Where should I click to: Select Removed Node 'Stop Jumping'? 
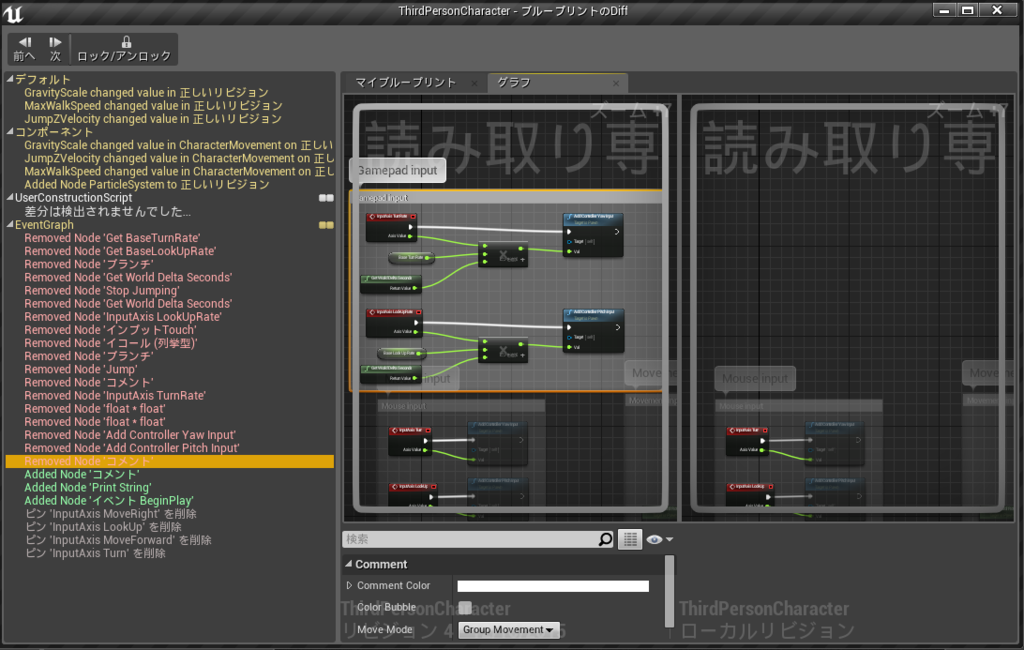tap(102, 291)
